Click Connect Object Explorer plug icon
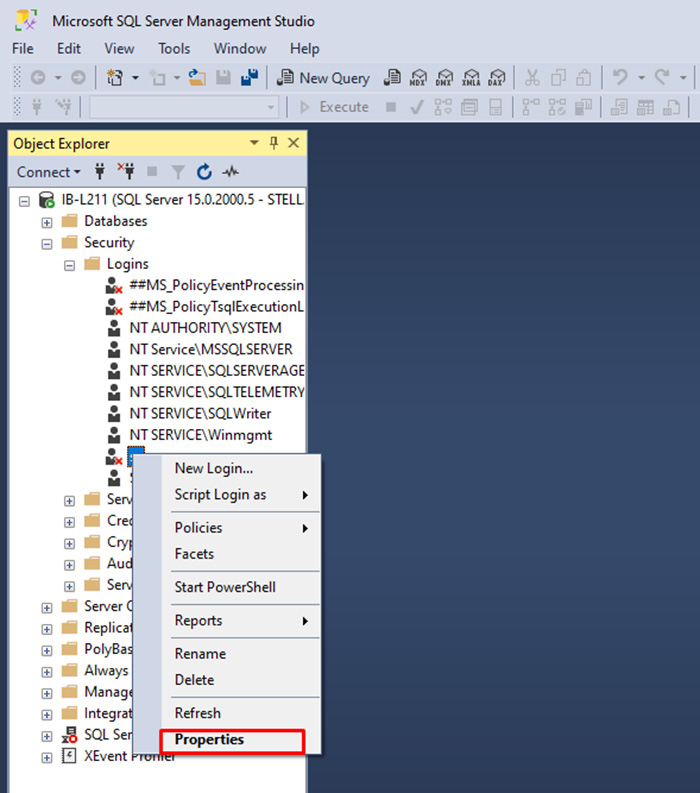Screen dimensions: 700x793 [x=100, y=172]
